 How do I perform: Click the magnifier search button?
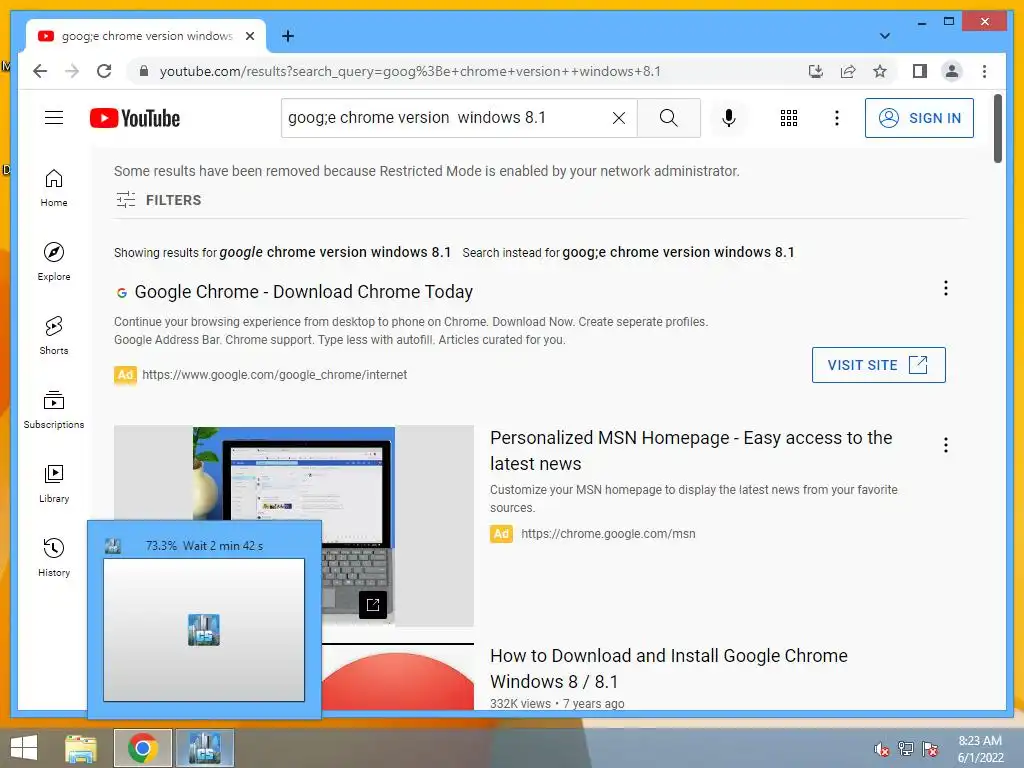668,118
